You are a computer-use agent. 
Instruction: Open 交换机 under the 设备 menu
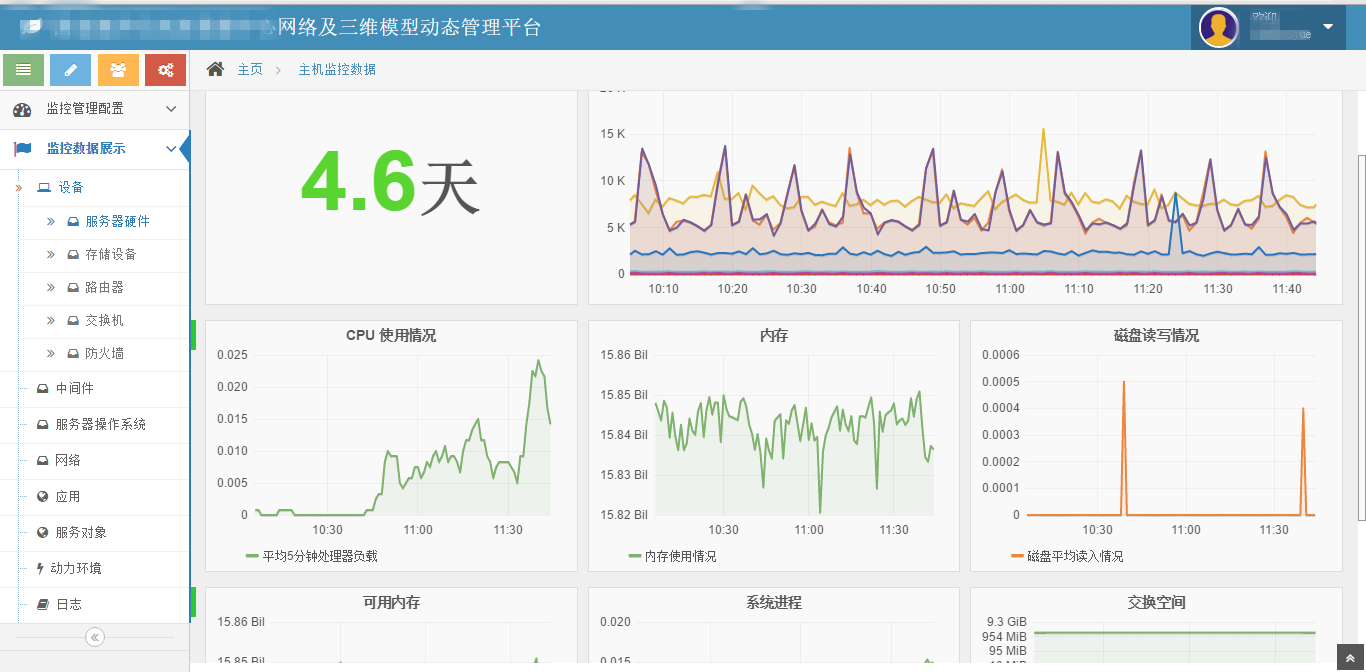tap(104, 320)
